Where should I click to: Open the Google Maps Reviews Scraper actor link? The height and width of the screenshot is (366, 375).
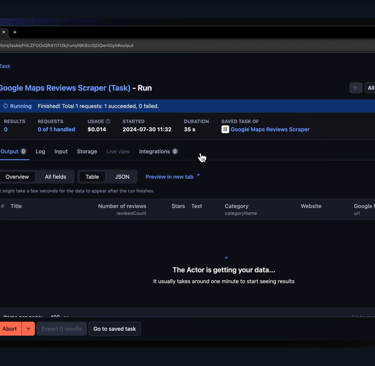tap(270, 129)
